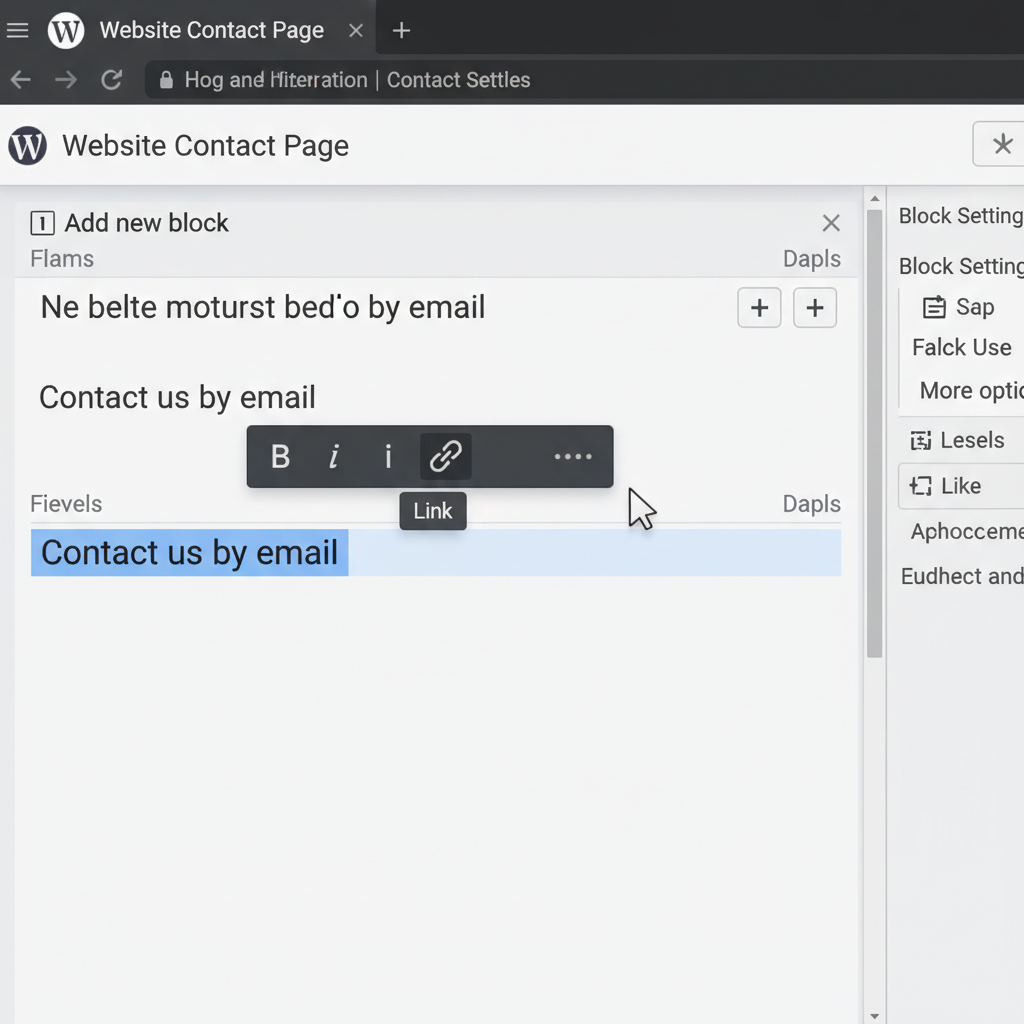Click the highlighted Contact us by email text

point(190,553)
